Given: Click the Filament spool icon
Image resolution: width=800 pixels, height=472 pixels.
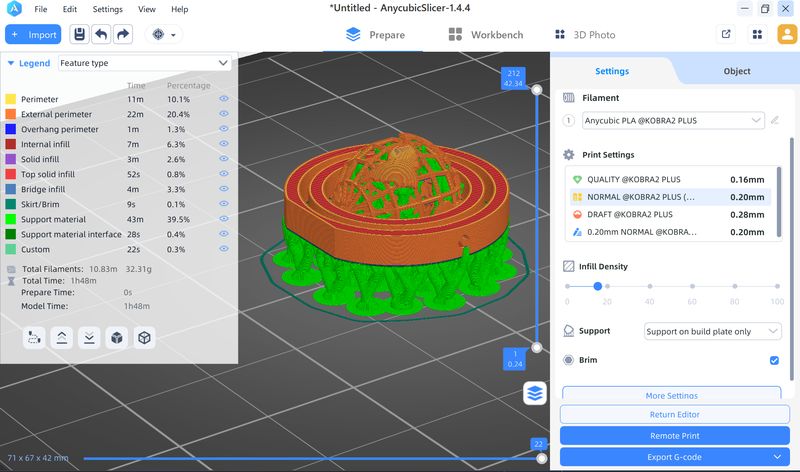Looking at the screenshot, I should point(568,97).
